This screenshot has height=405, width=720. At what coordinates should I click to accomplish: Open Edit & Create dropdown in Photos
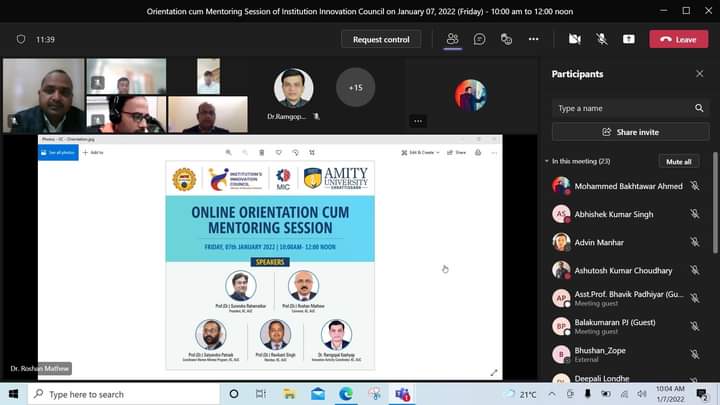pos(420,152)
